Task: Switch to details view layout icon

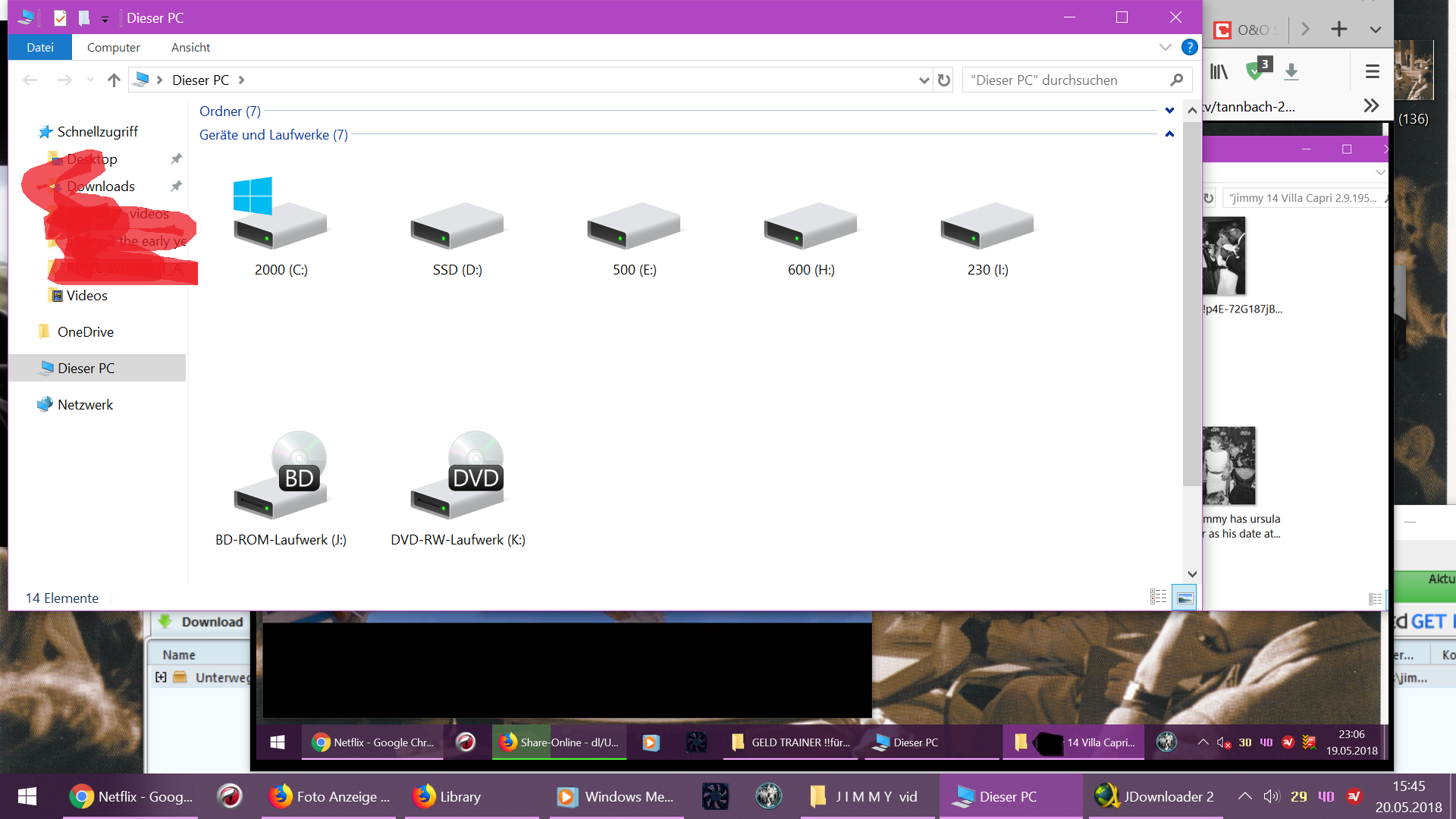Action: 1158,598
